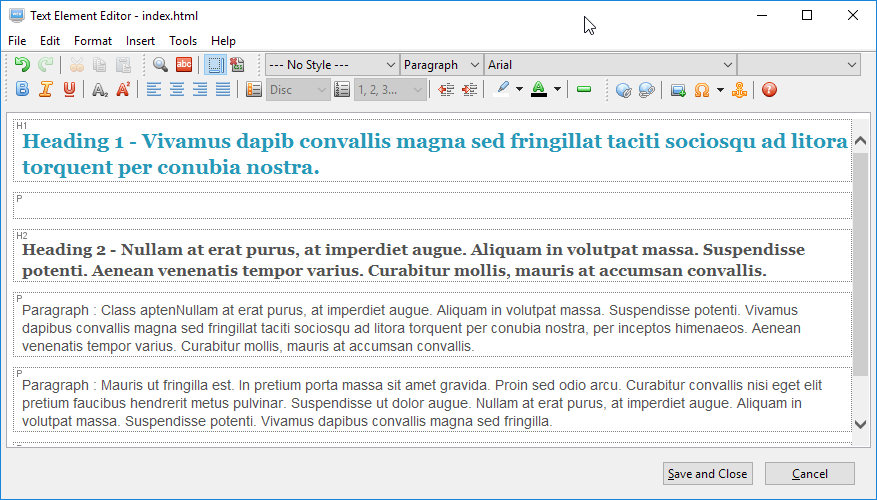Open the Help menu
The width and height of the screenshot is (877, 500).
(223, 41)
